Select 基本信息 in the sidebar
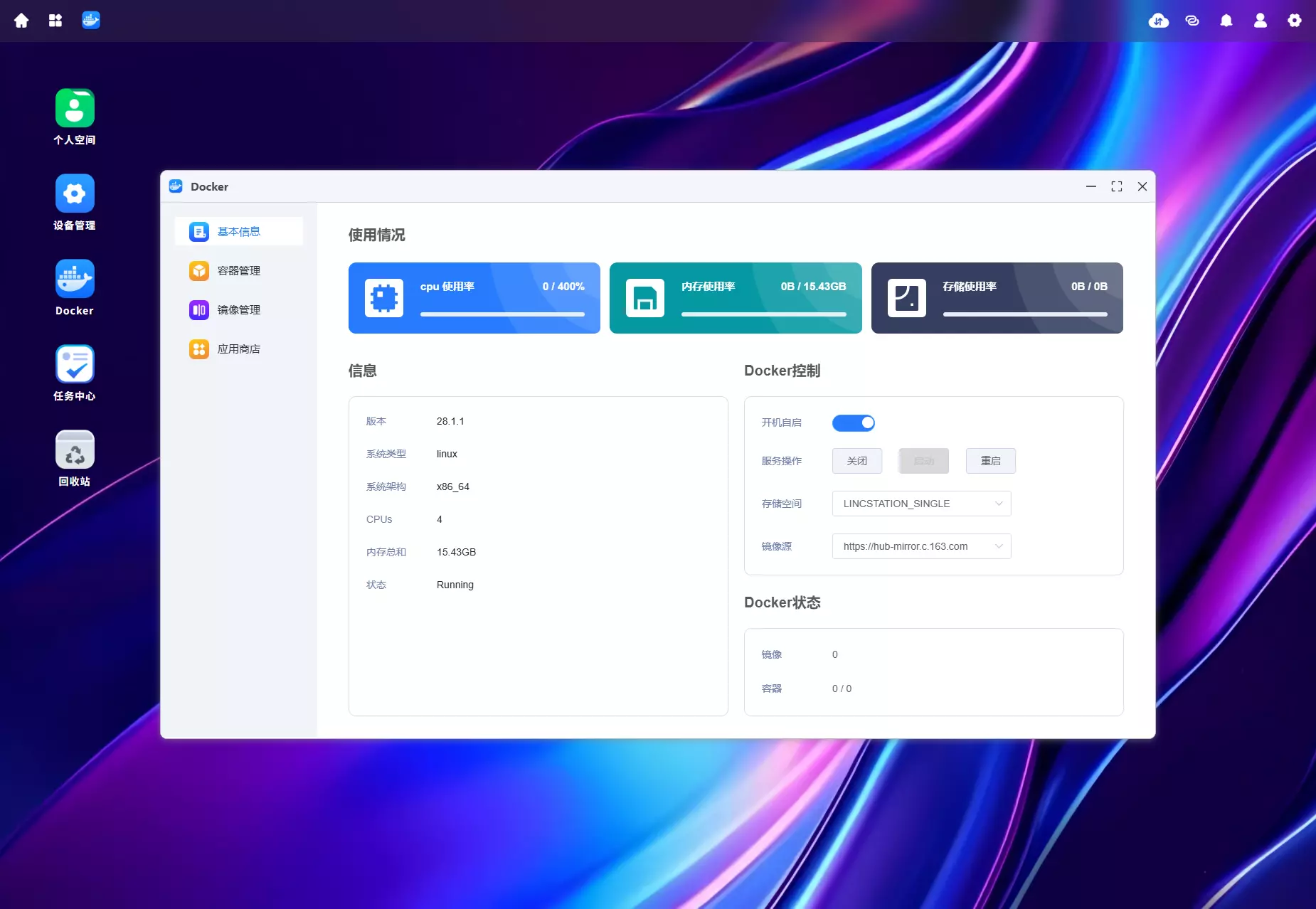The image size is (1316, 909). 239,232
